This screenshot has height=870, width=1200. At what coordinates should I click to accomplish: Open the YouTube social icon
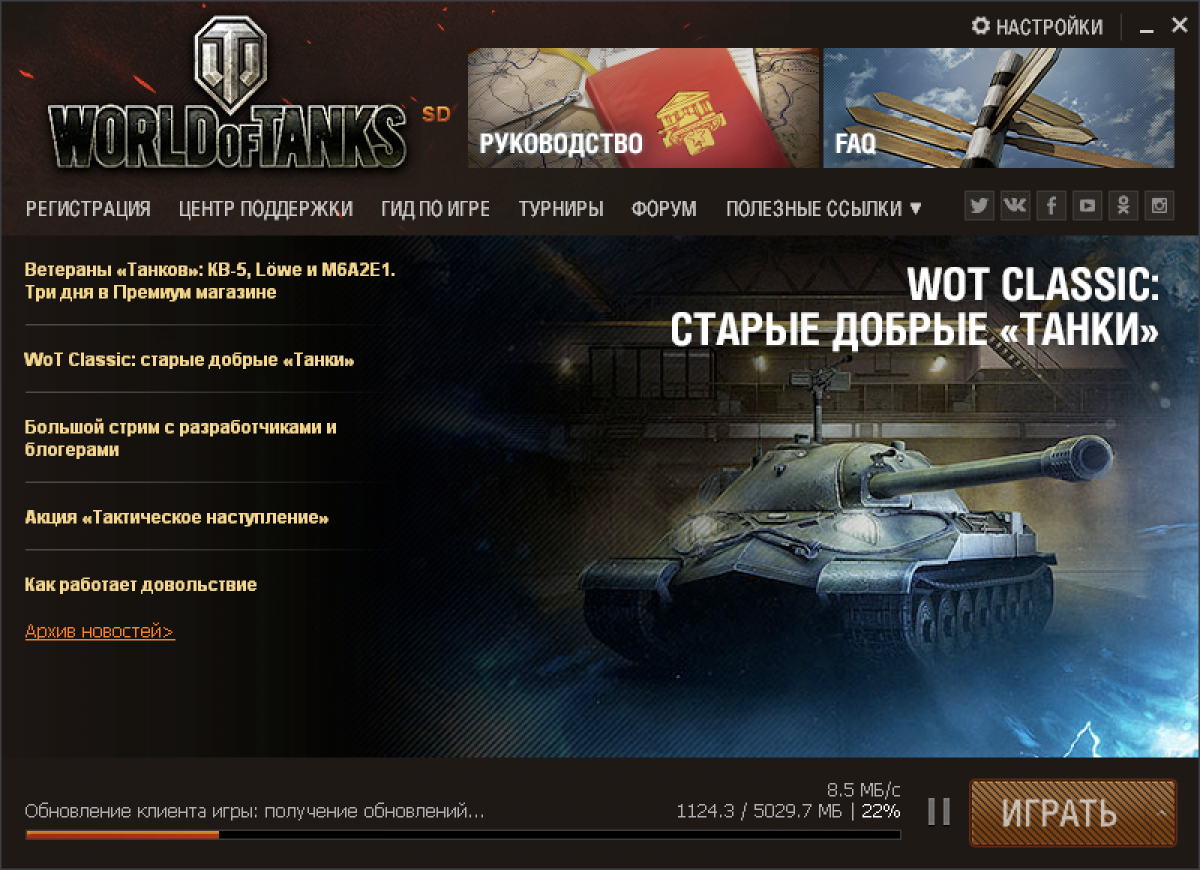coord(1088,206)
